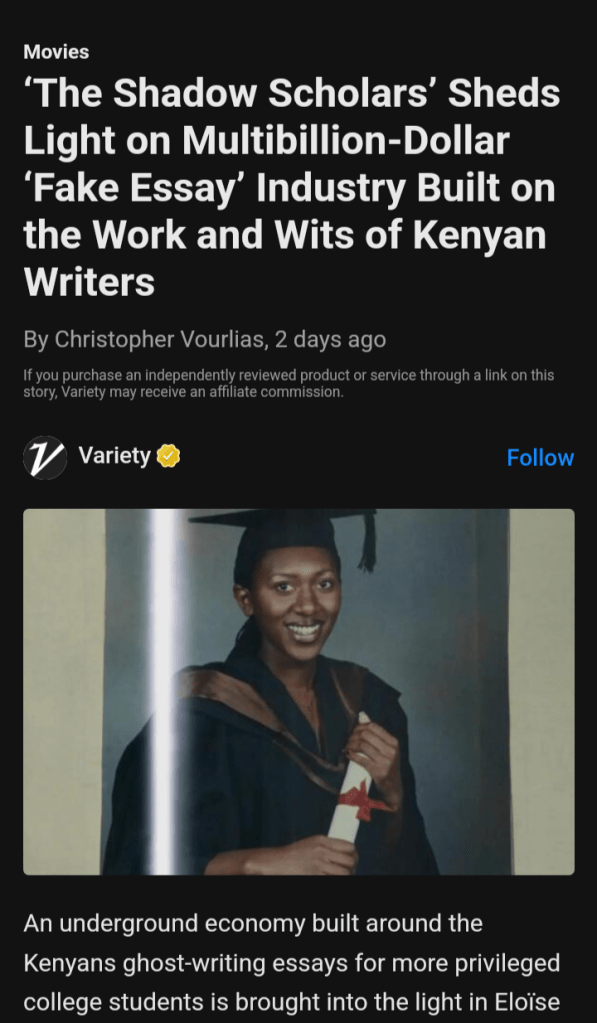The width and height of the screenshot is (597, 1023).
Task: Click the article's opening paragraph
Action: click(292, 963)
